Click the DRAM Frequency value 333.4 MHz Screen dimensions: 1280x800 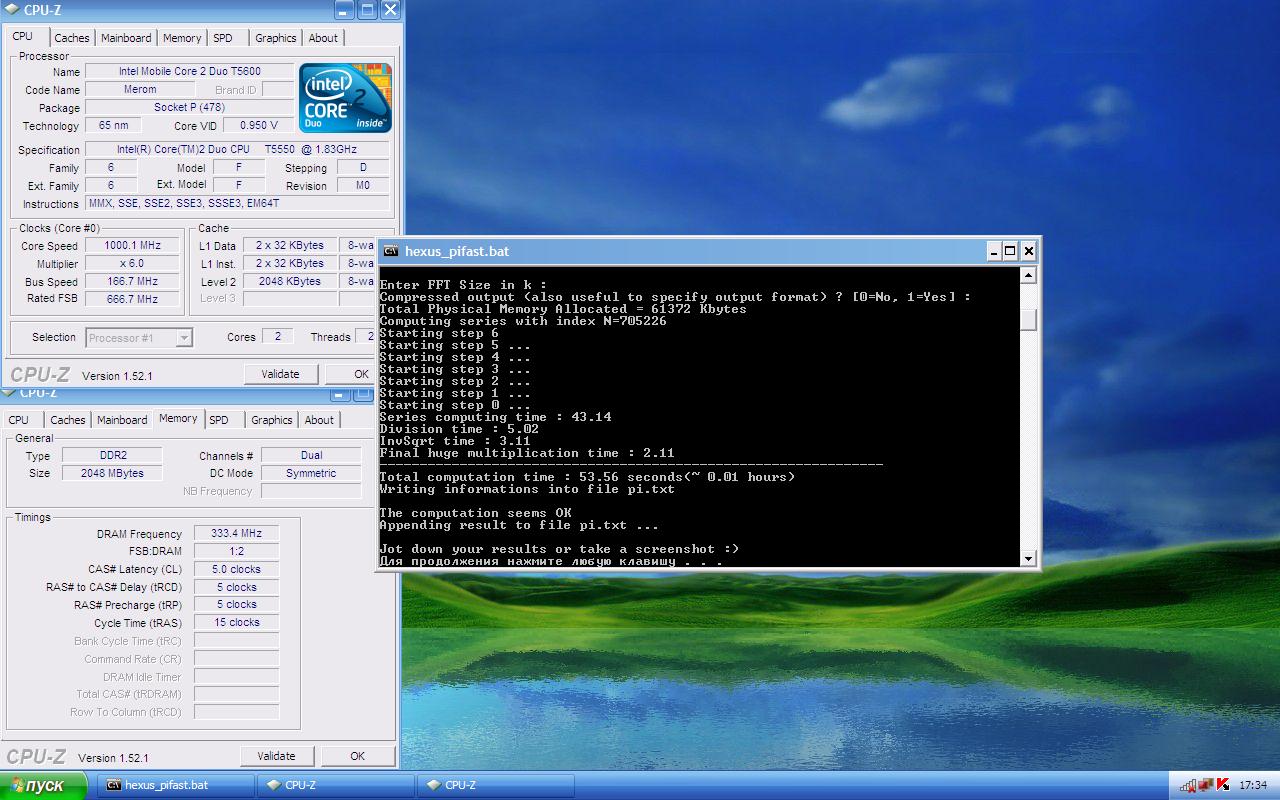click(x=237, y=534)
